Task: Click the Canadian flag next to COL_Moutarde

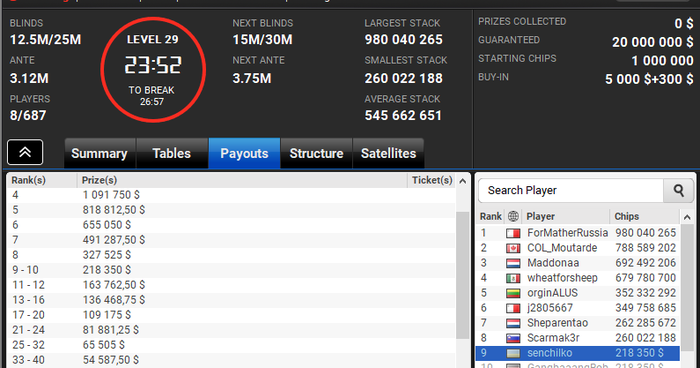Action: [513, 248]
